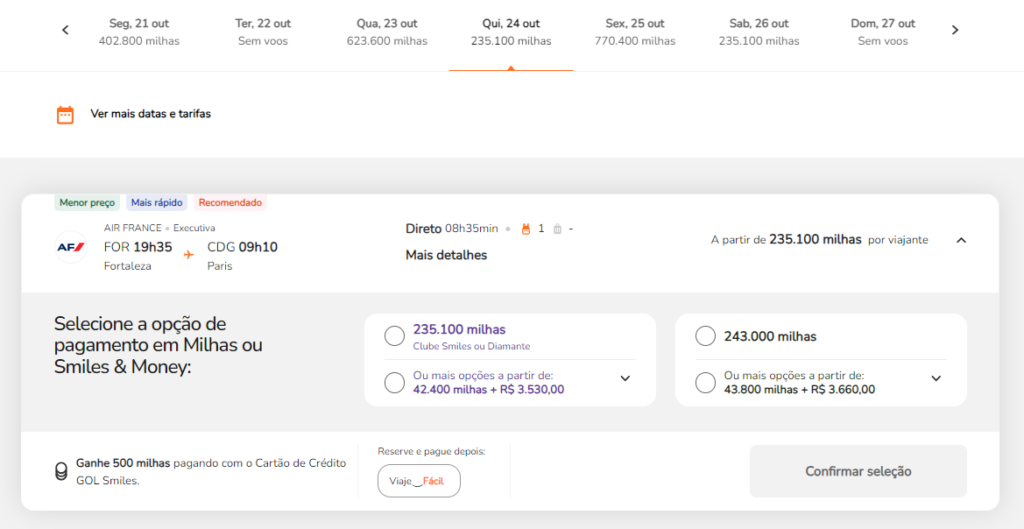Image resolution: width=1024 pixels, height=529 pixels.
Task: Collapse the Air France flight card chevron
Action: [961, 240]
